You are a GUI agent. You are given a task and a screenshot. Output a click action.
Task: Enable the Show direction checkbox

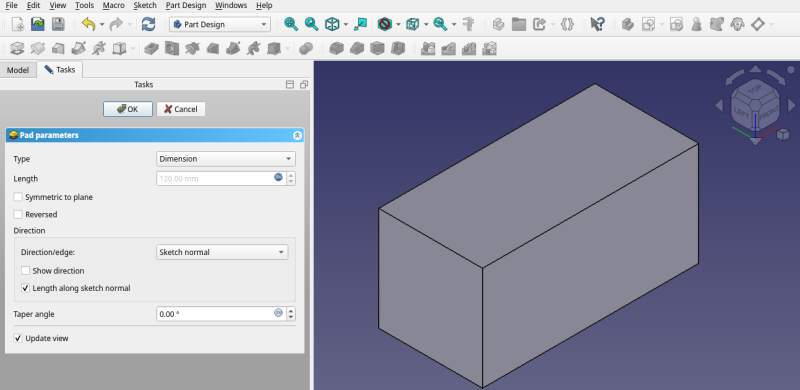click(26, 271)
